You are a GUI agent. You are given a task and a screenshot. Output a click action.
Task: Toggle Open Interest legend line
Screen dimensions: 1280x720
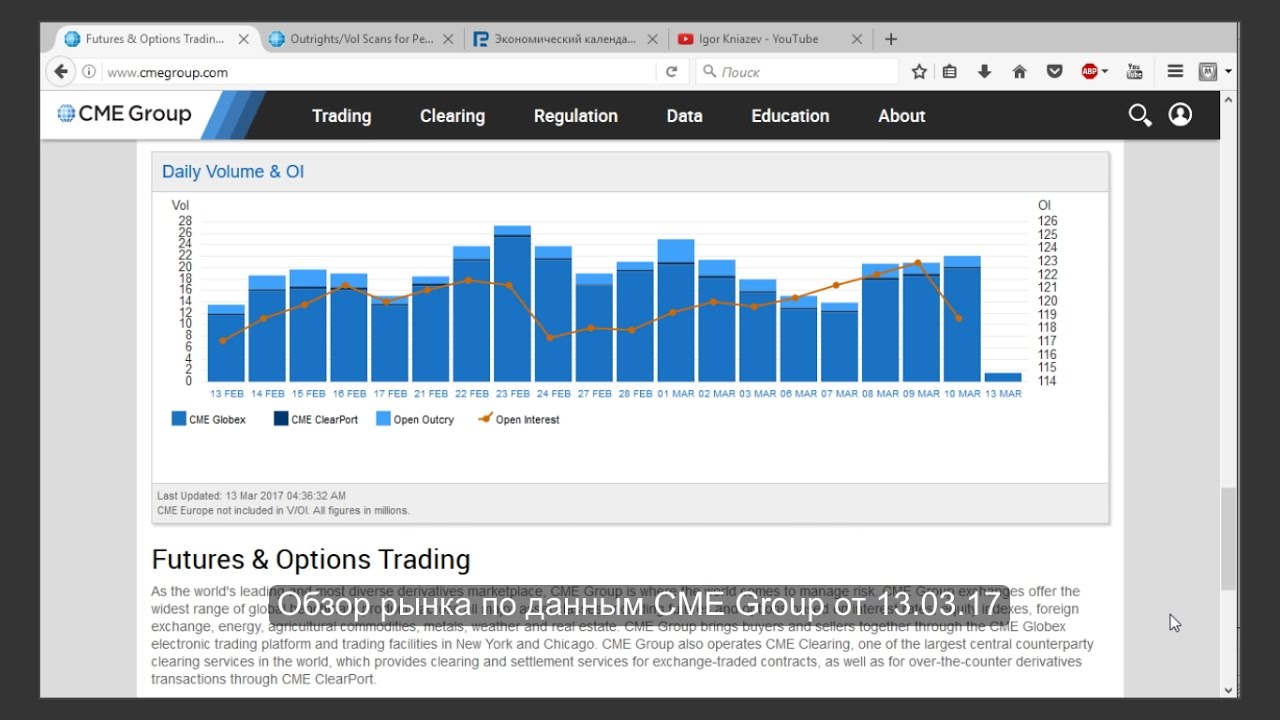coord(519,419)
